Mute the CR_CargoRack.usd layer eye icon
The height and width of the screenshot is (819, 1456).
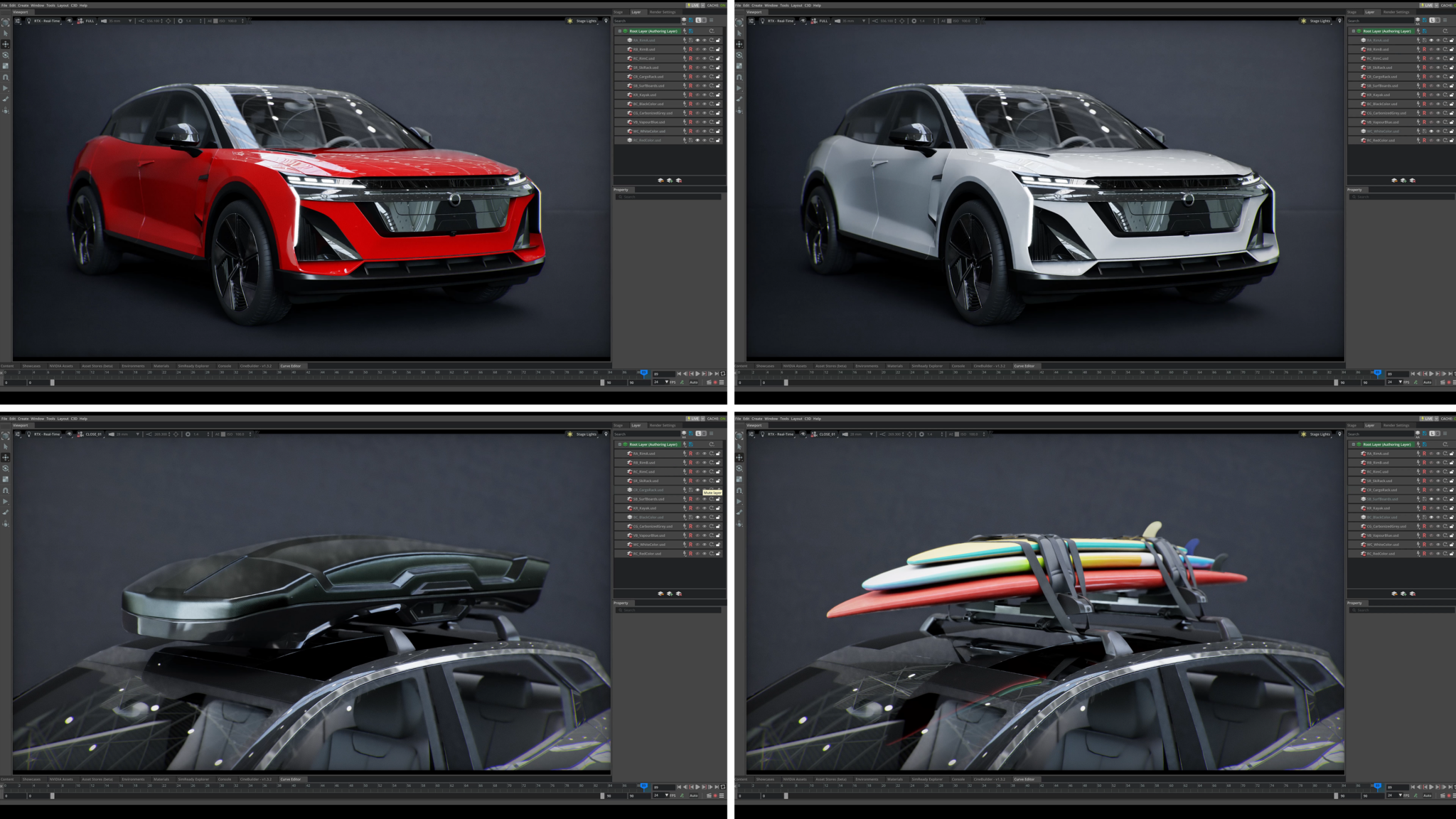(698, 77)
